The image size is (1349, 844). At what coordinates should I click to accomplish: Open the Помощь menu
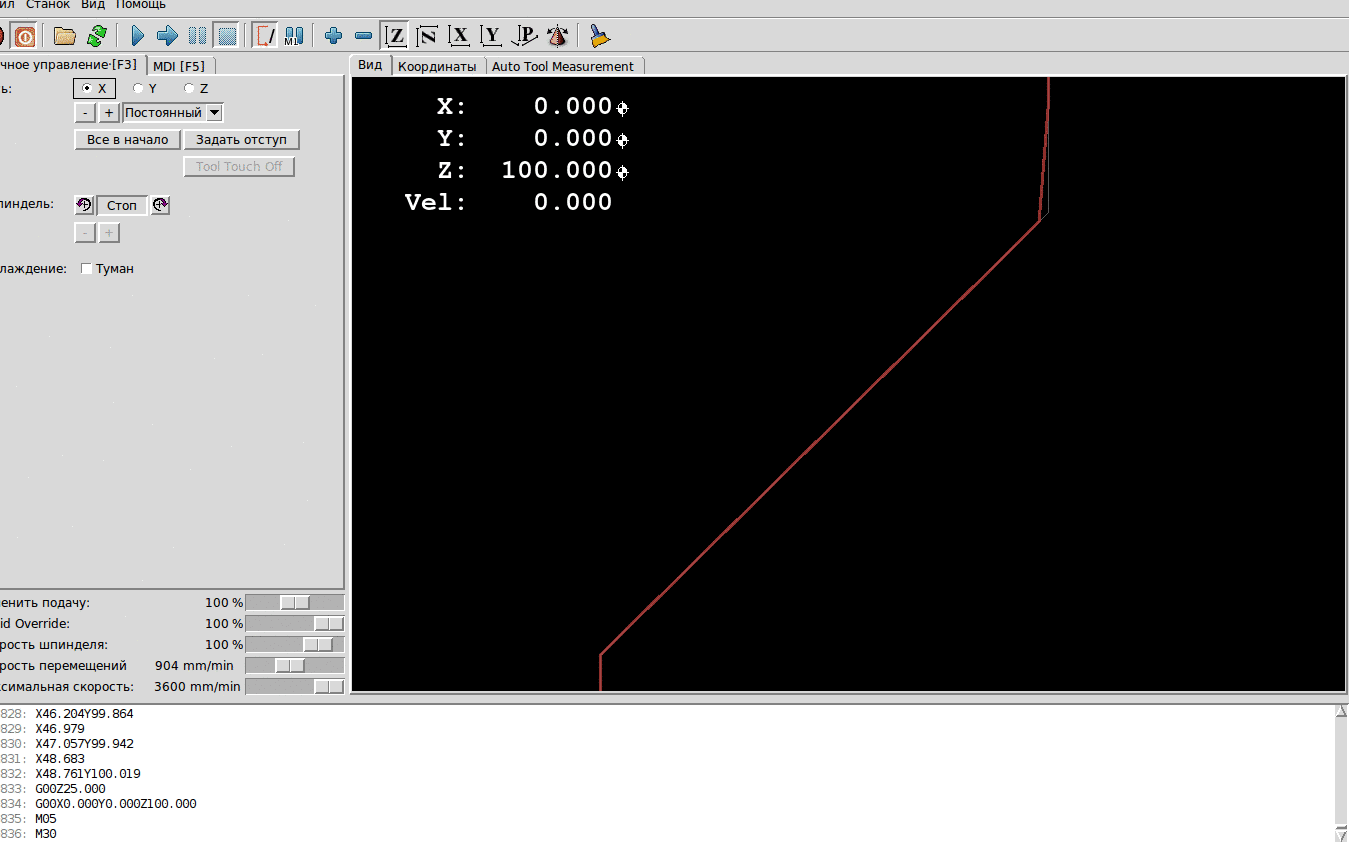[x=141, y=5]
